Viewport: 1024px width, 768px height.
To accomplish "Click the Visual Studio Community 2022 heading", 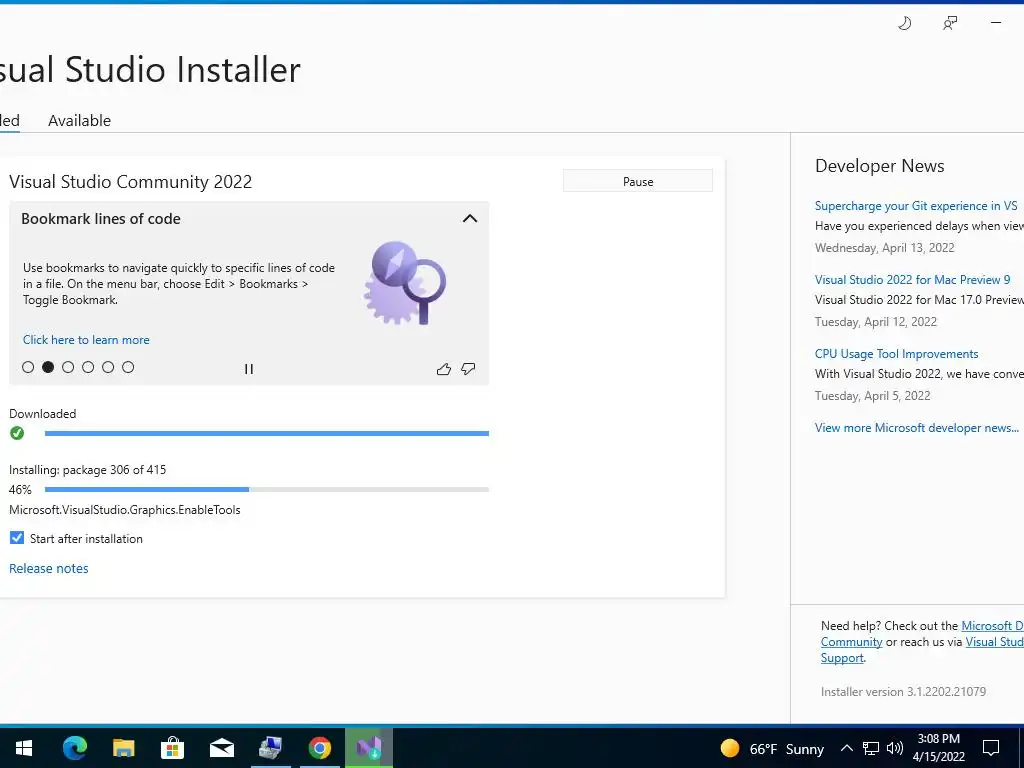I will (131, 182).
